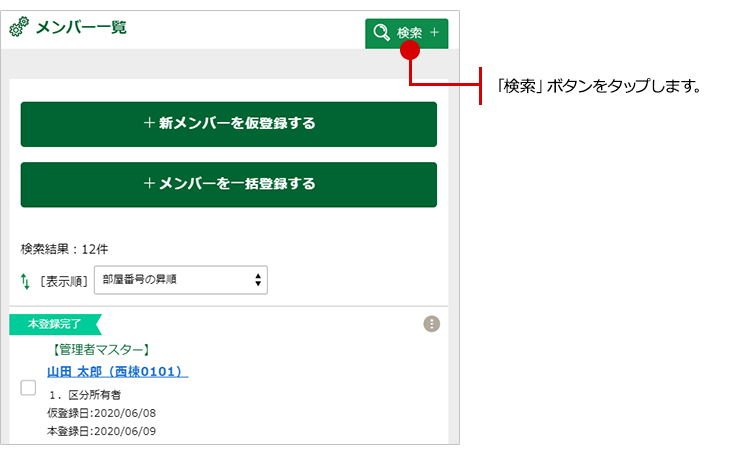Click the plus icon on メンバーを一括登録する

pyautogui.click(x=149, y=184)
